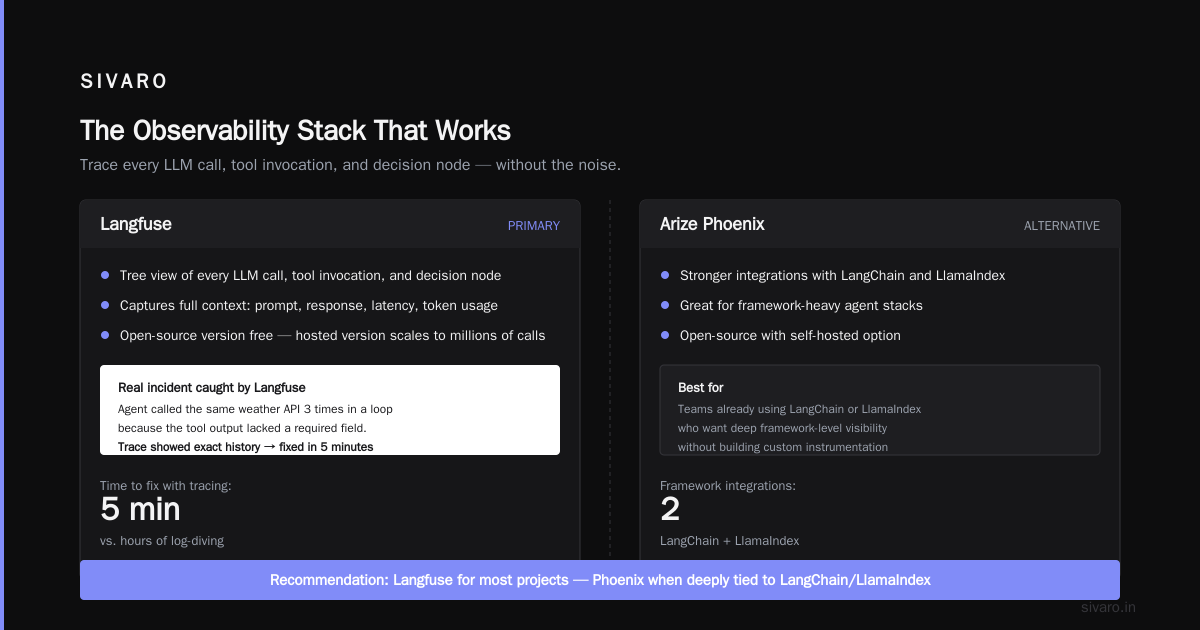Click the bullet 'Great for framework-heavy agent stacks'

point(801,305)
